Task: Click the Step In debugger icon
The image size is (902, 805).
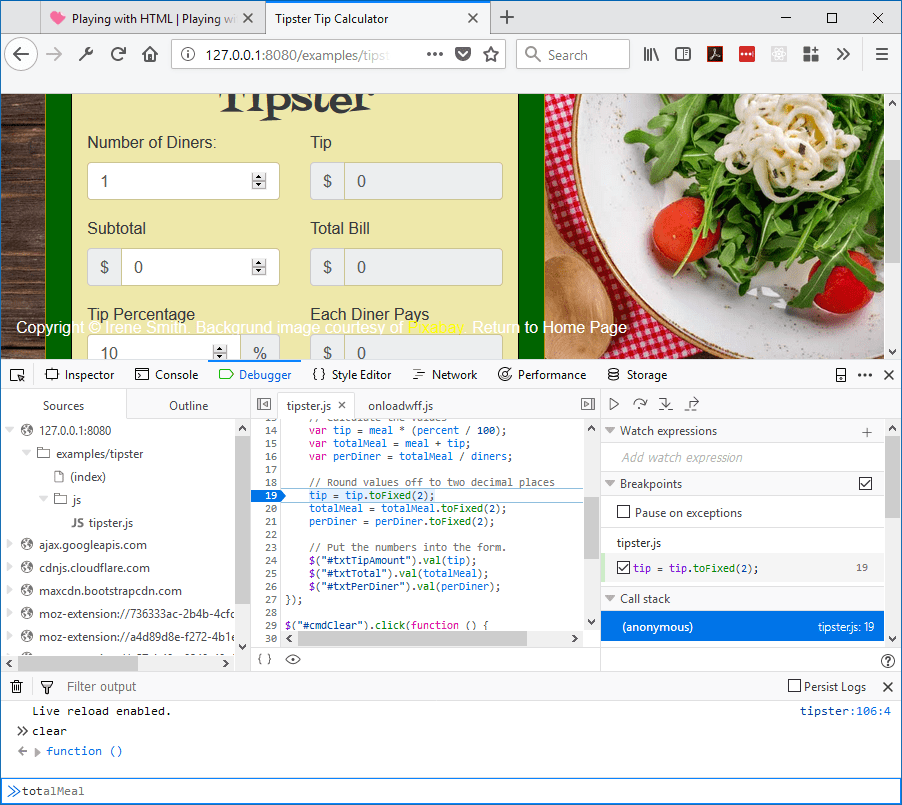Action: point(666,405)
